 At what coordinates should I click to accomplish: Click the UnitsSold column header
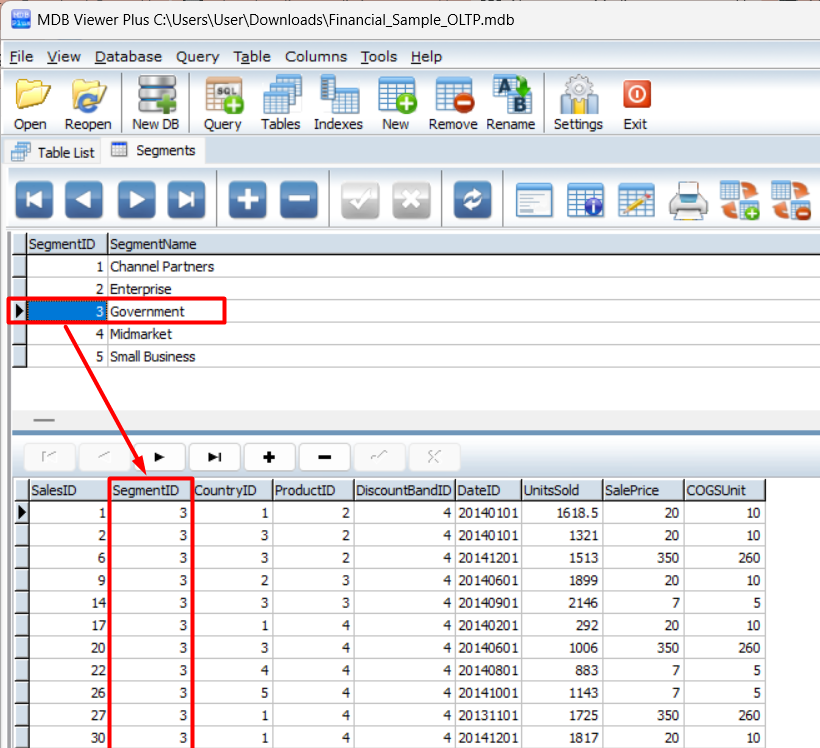point(562,490)
